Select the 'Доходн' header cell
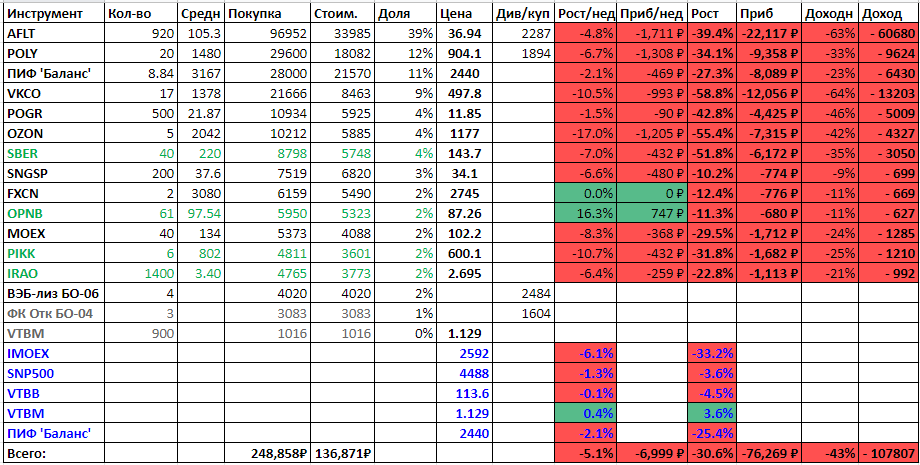Screen dimensions: 920x465 tap(830, 14)
